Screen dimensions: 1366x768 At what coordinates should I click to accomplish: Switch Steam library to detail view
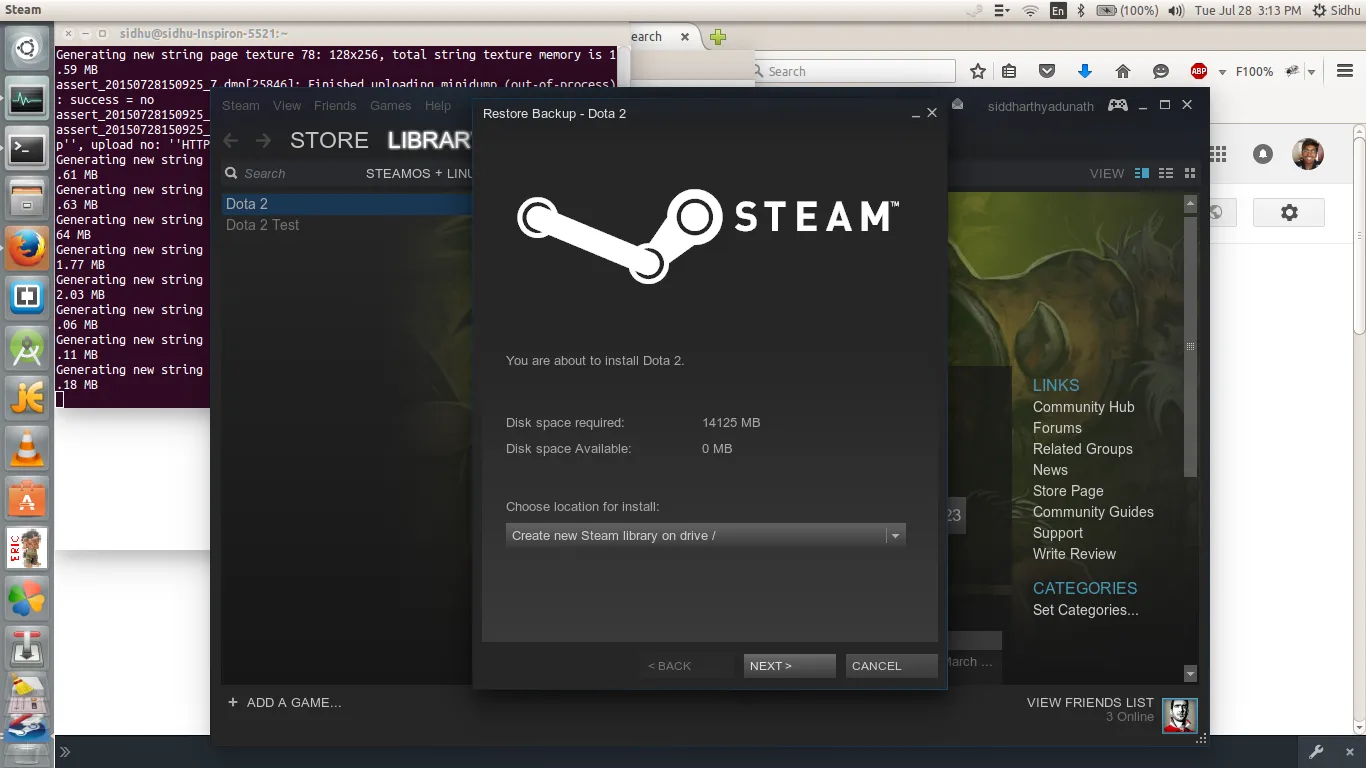click(1142, 174)
